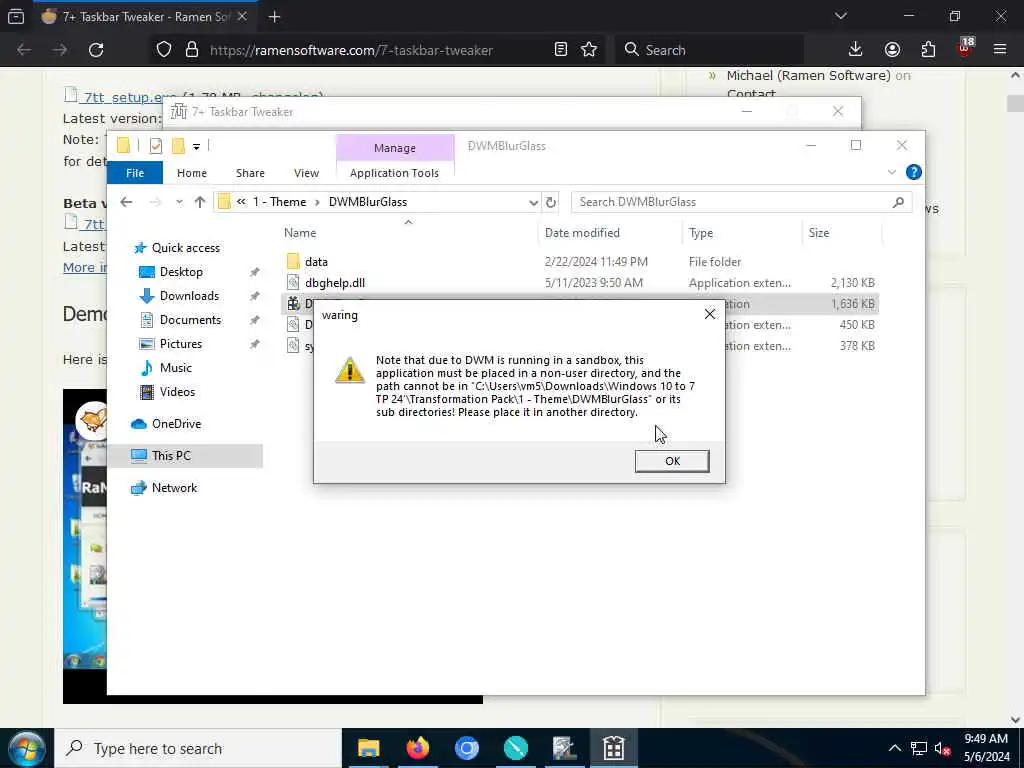Go back in Explorer navigation
The height and width of the screenshot is (768, 1024).
coord(126,202)
